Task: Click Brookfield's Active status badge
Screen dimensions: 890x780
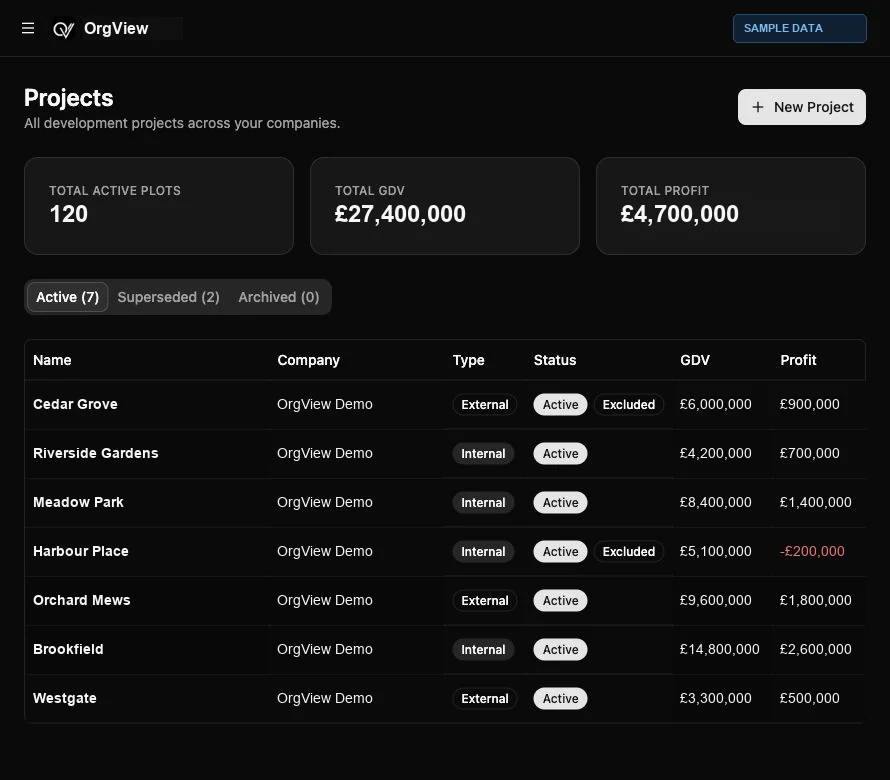Action: coord(560,649)
